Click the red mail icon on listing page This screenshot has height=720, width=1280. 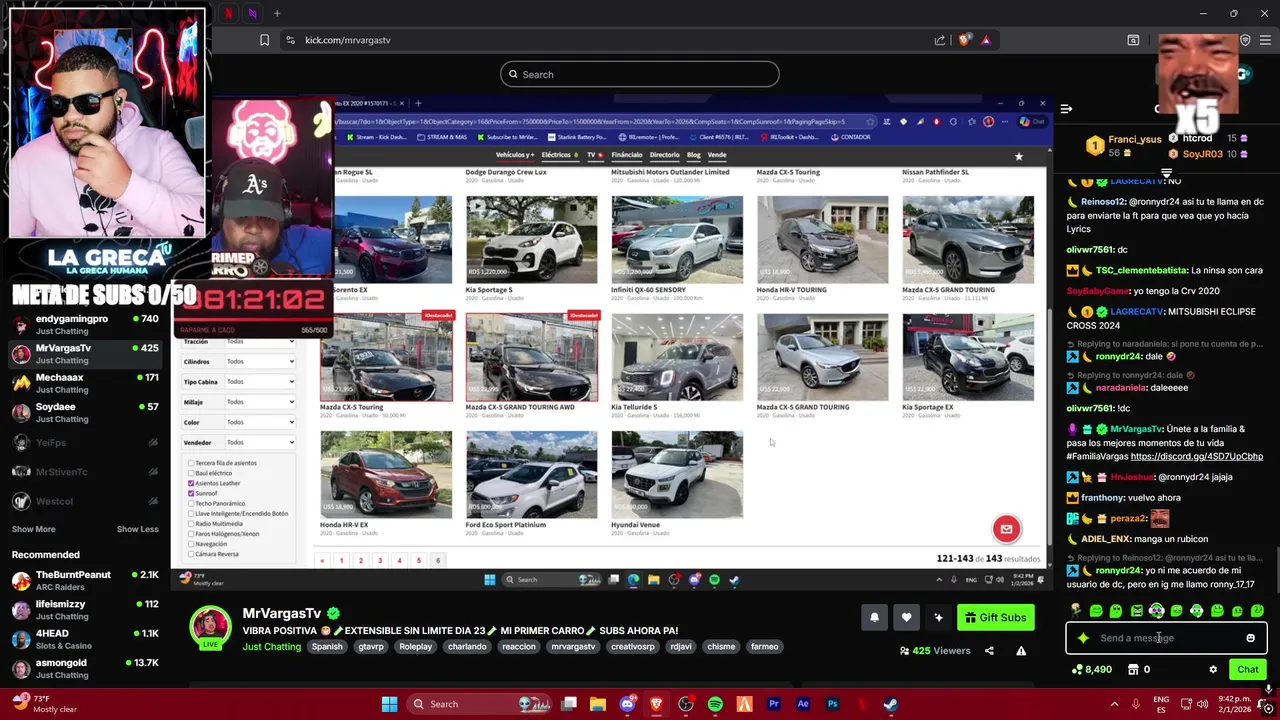[1006, 529]
